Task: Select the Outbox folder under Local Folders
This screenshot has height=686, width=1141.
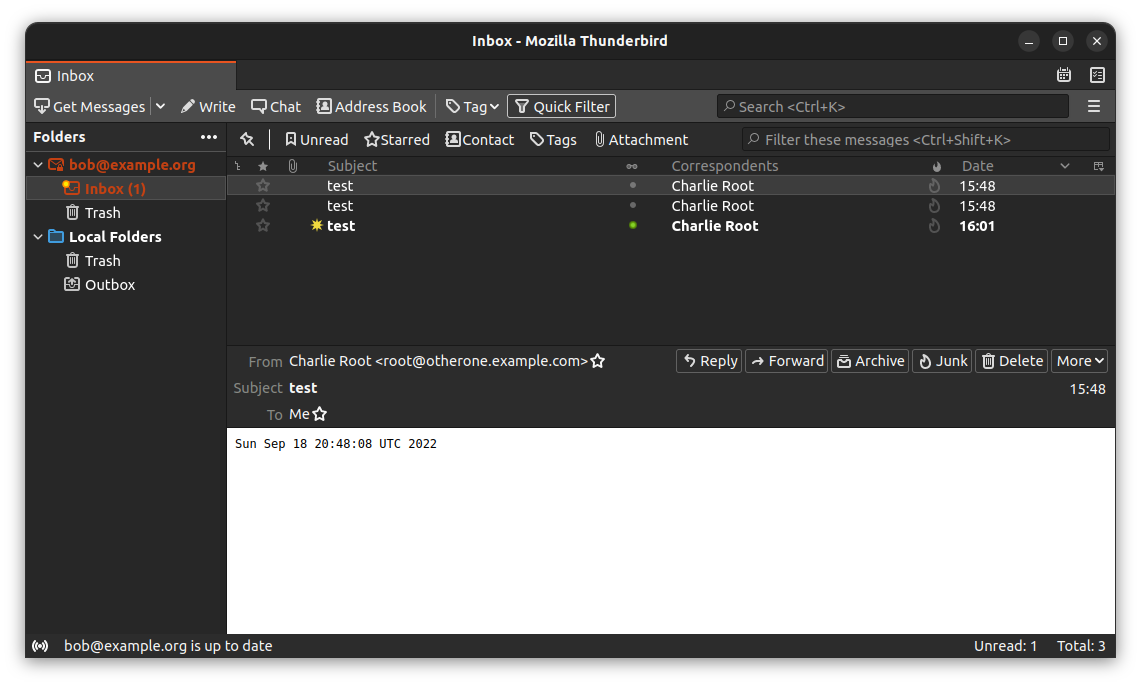Action: pyautogui.click(x=109, y=285)
